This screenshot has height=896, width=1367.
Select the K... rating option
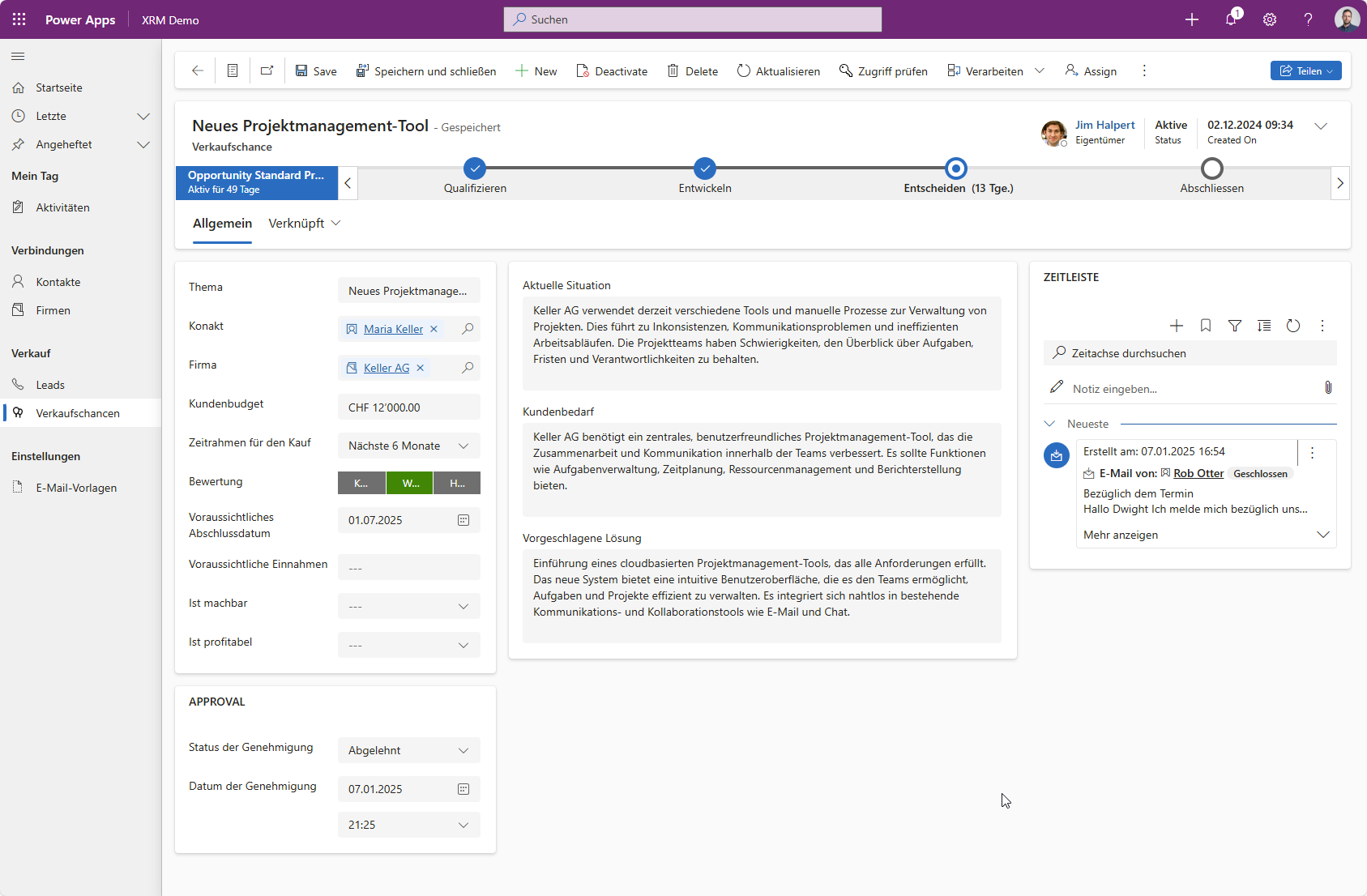click(x=361, y=483)
